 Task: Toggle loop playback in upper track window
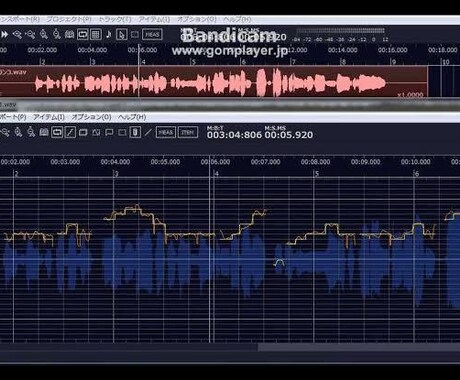tap(82, 34)
